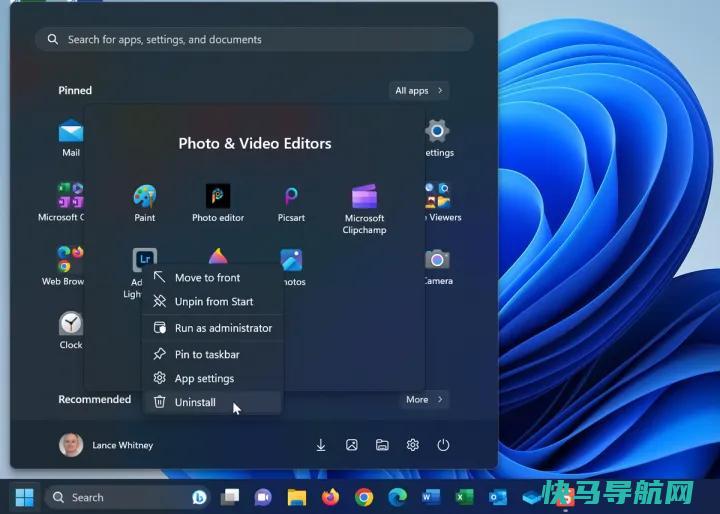Open the Clock app
Screen dimensions: 720x514
(71, 323)
